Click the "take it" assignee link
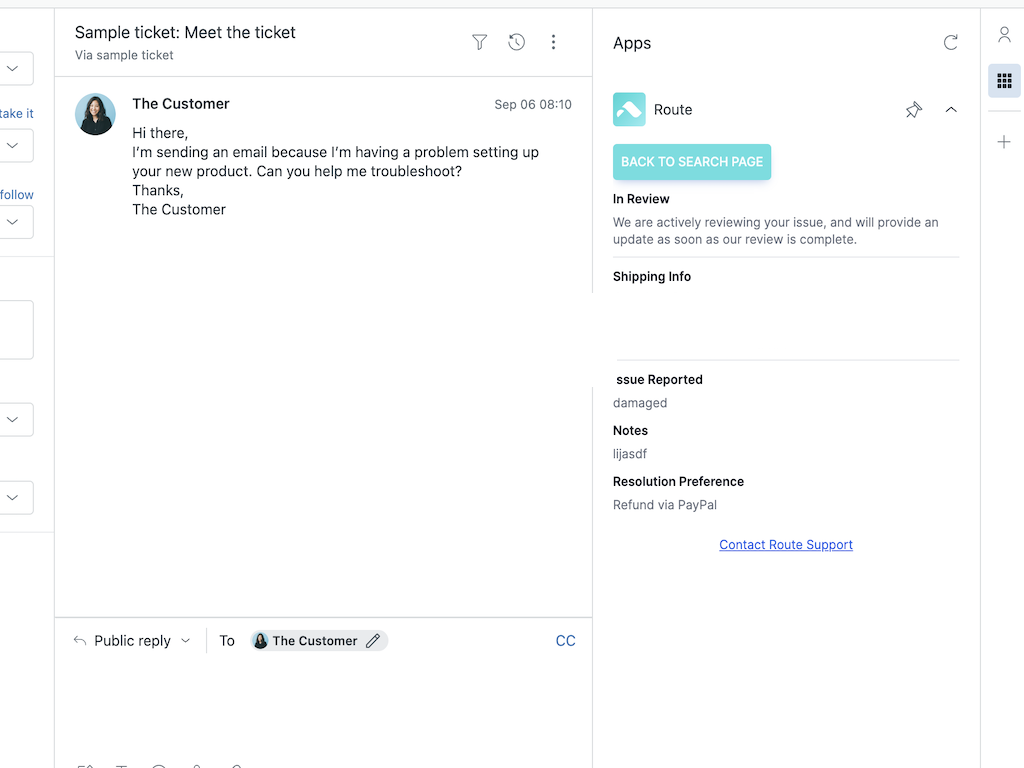This screenshot has height=768, width=1024. (x=17, y=114)
